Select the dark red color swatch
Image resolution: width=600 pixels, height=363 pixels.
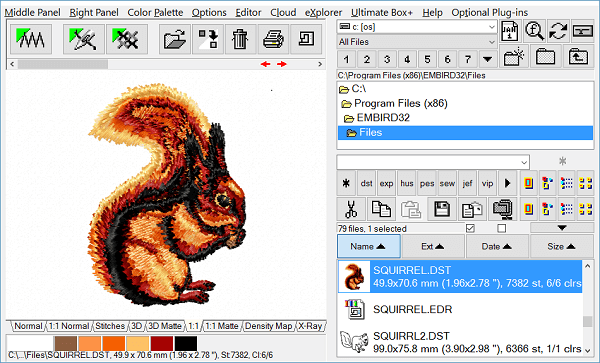161,343
